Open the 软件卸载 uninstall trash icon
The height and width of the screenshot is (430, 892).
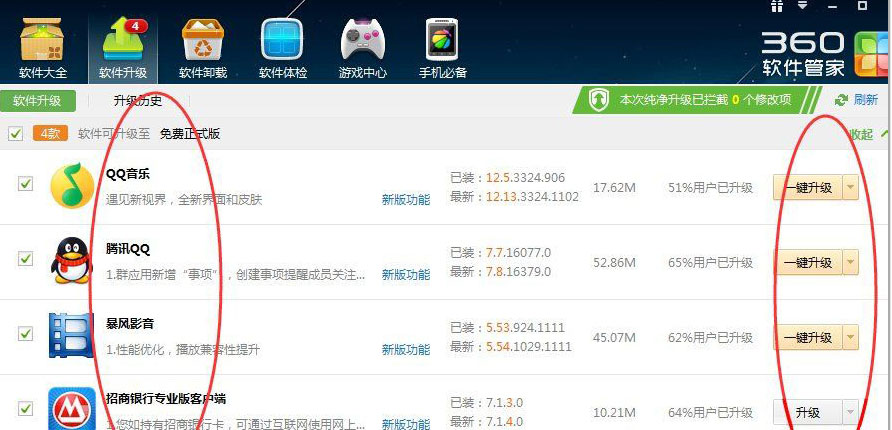coord(203,39)
